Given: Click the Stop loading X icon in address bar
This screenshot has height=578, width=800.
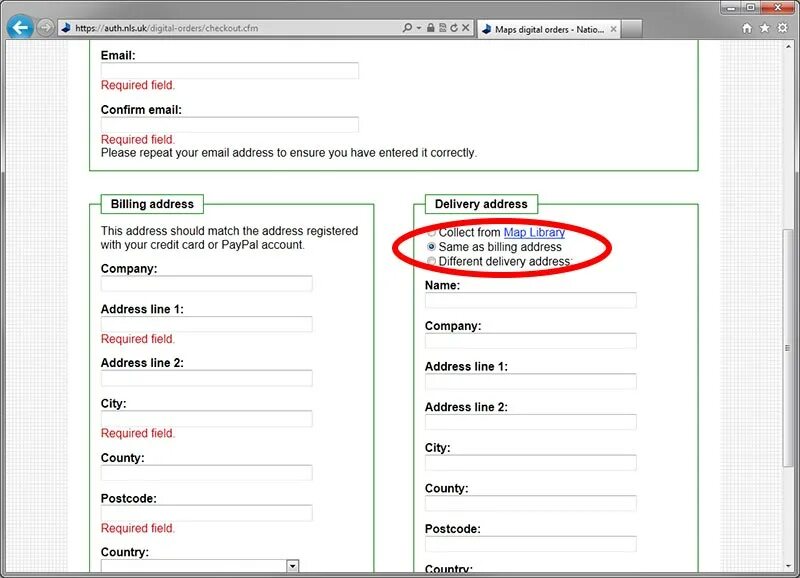Looking at the screenshot, I should pos(465,28).
